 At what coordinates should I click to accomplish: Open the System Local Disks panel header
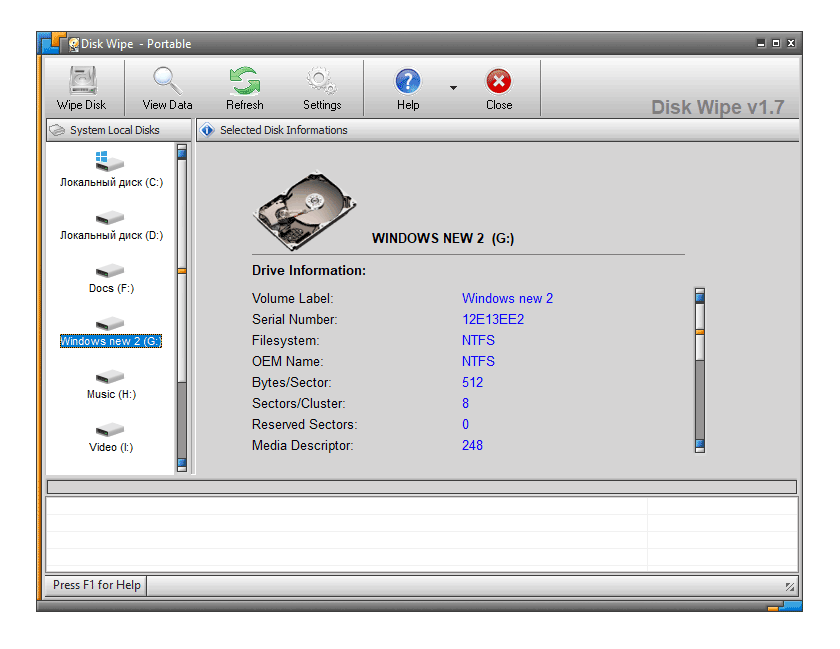tap(113, 129)
